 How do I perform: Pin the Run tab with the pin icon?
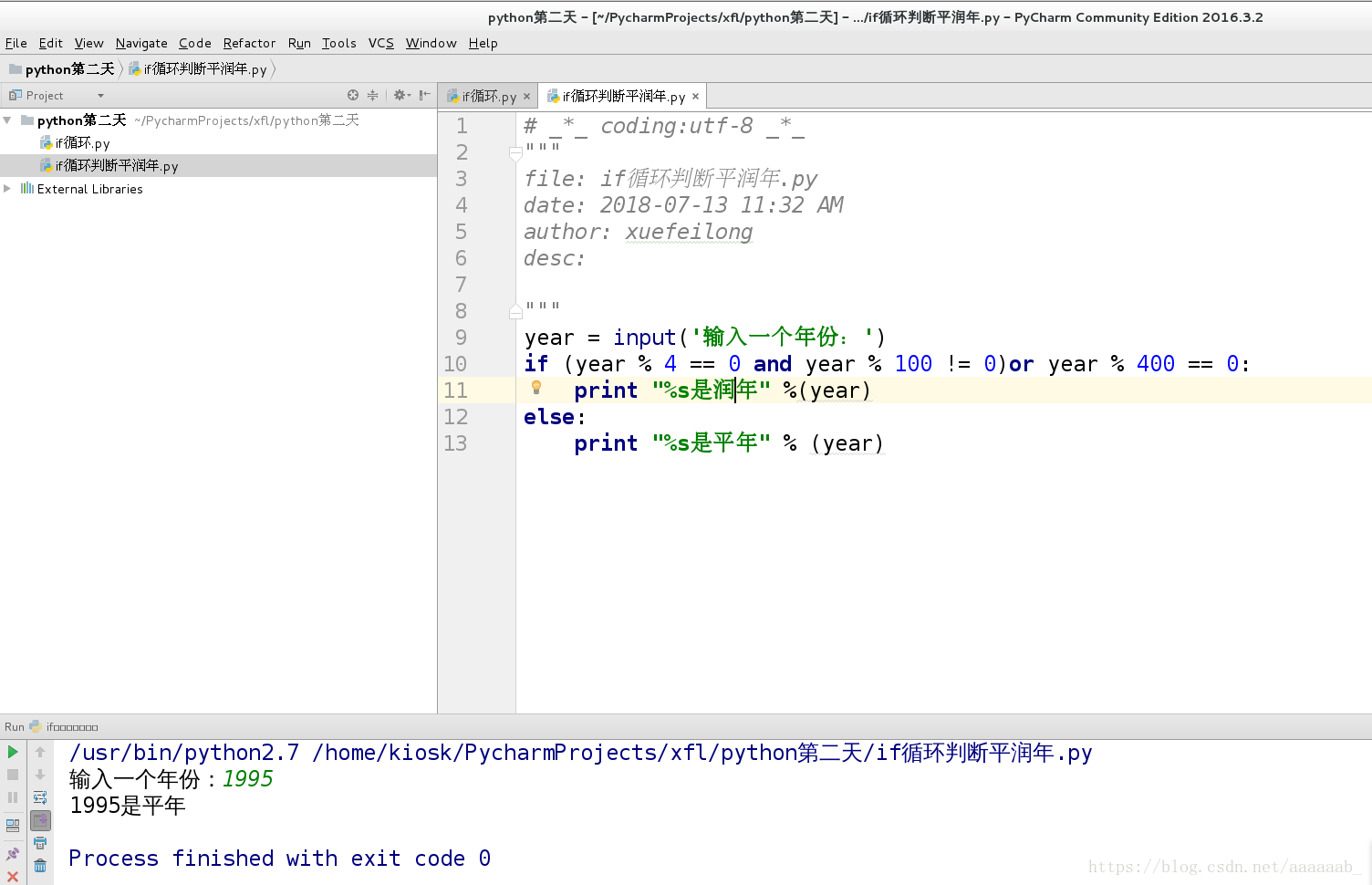coord(13,855)
